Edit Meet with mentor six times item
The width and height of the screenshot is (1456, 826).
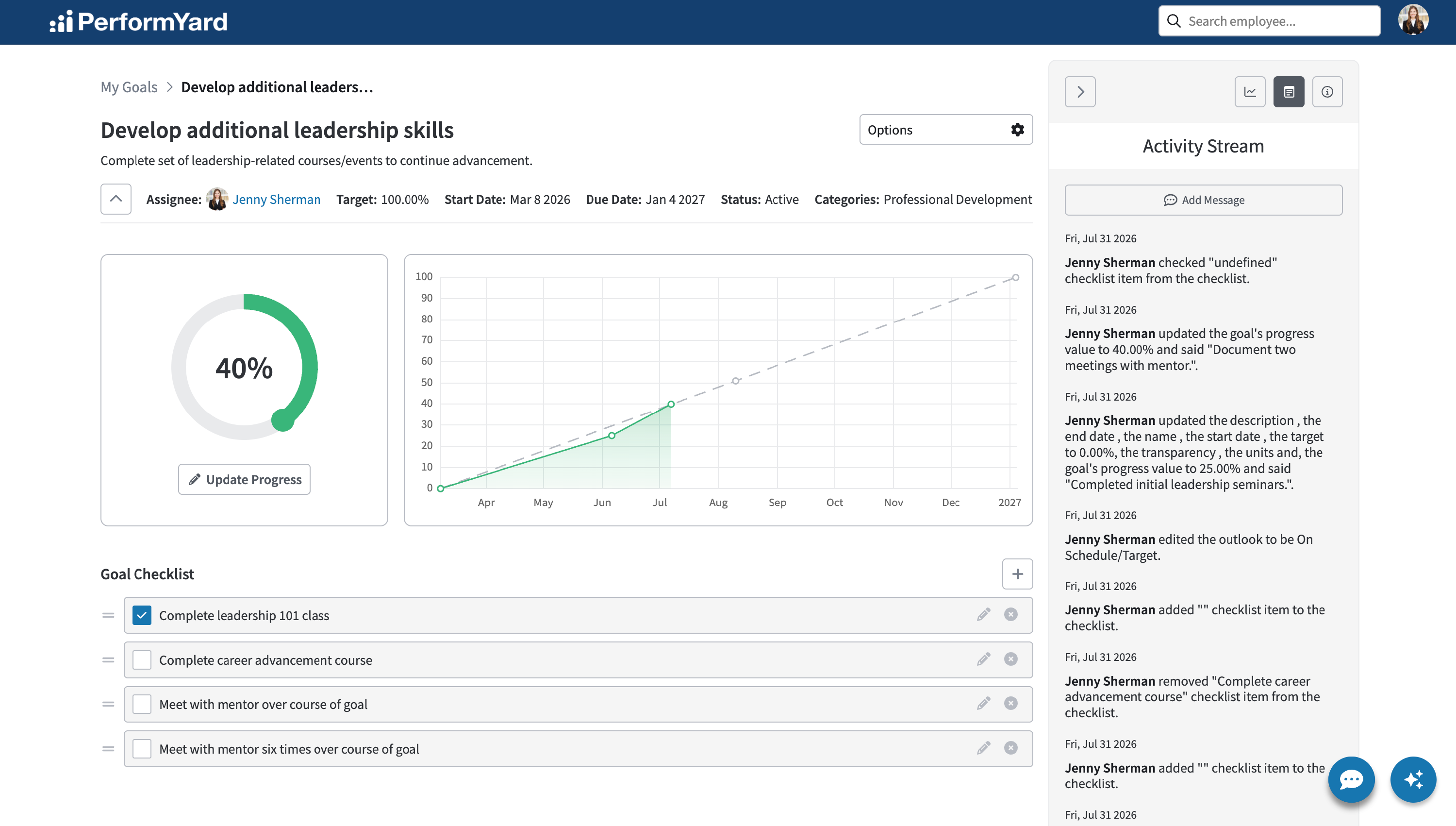coord(984,748)
